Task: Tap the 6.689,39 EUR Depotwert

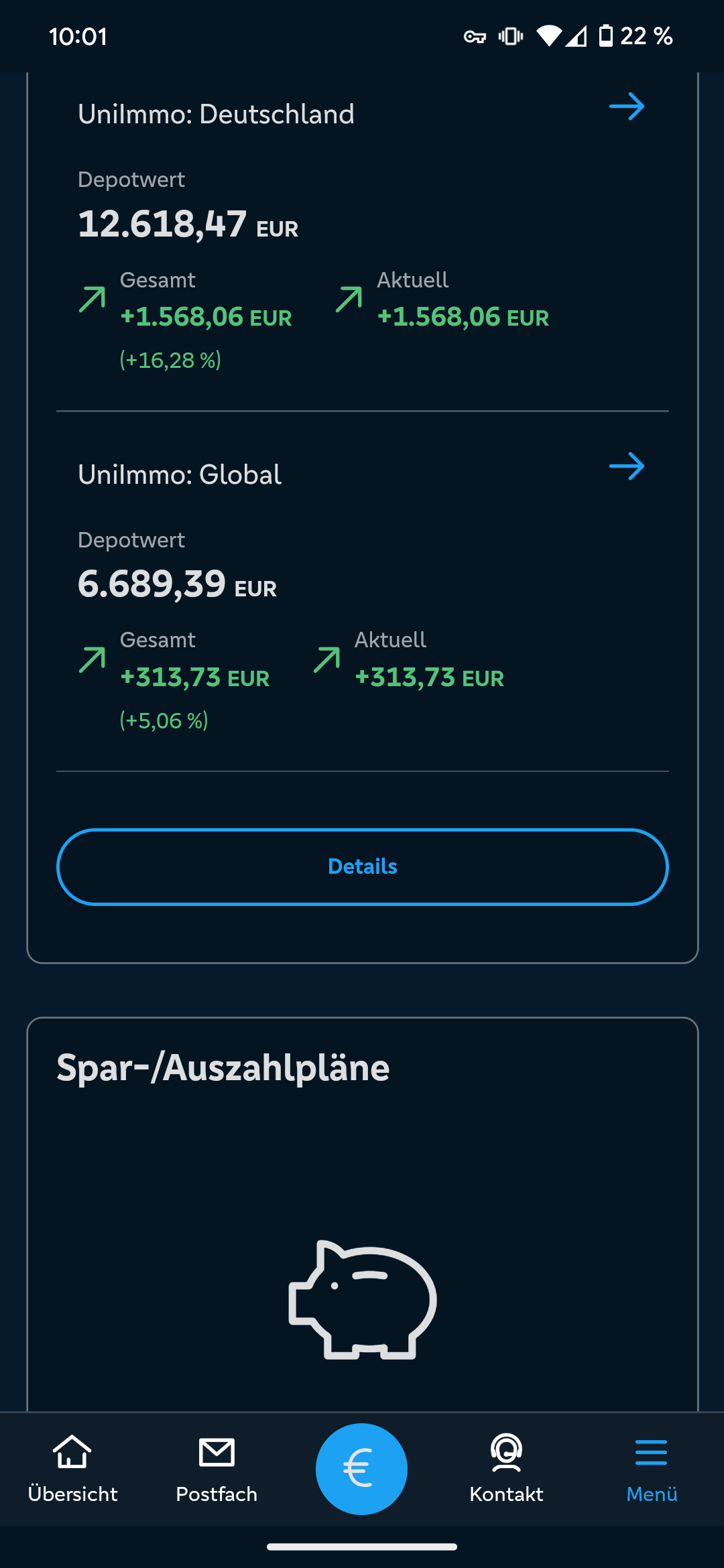Action: tap(177, 584)
